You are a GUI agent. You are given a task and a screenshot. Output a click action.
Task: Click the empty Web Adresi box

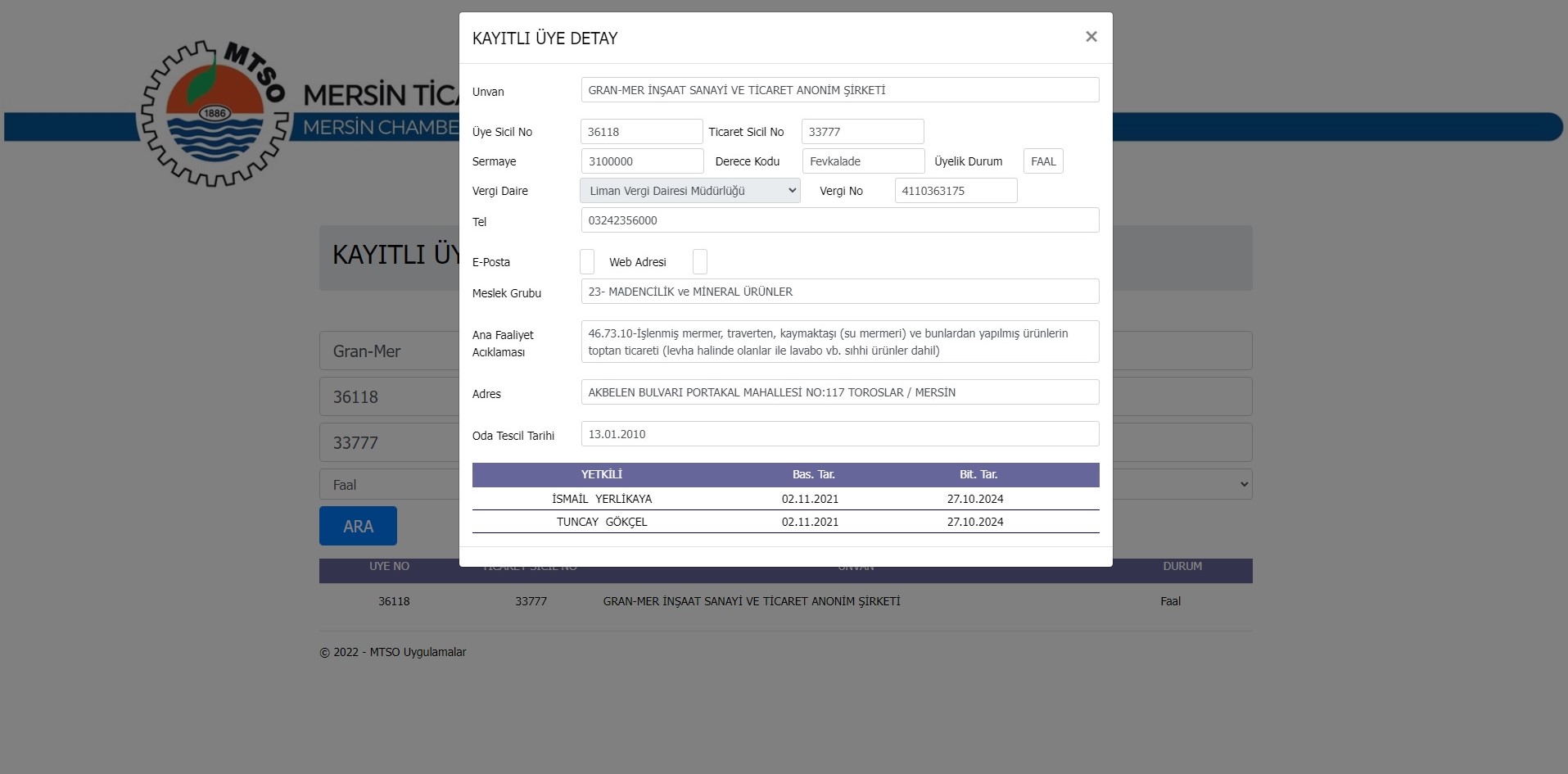[699, 262]
